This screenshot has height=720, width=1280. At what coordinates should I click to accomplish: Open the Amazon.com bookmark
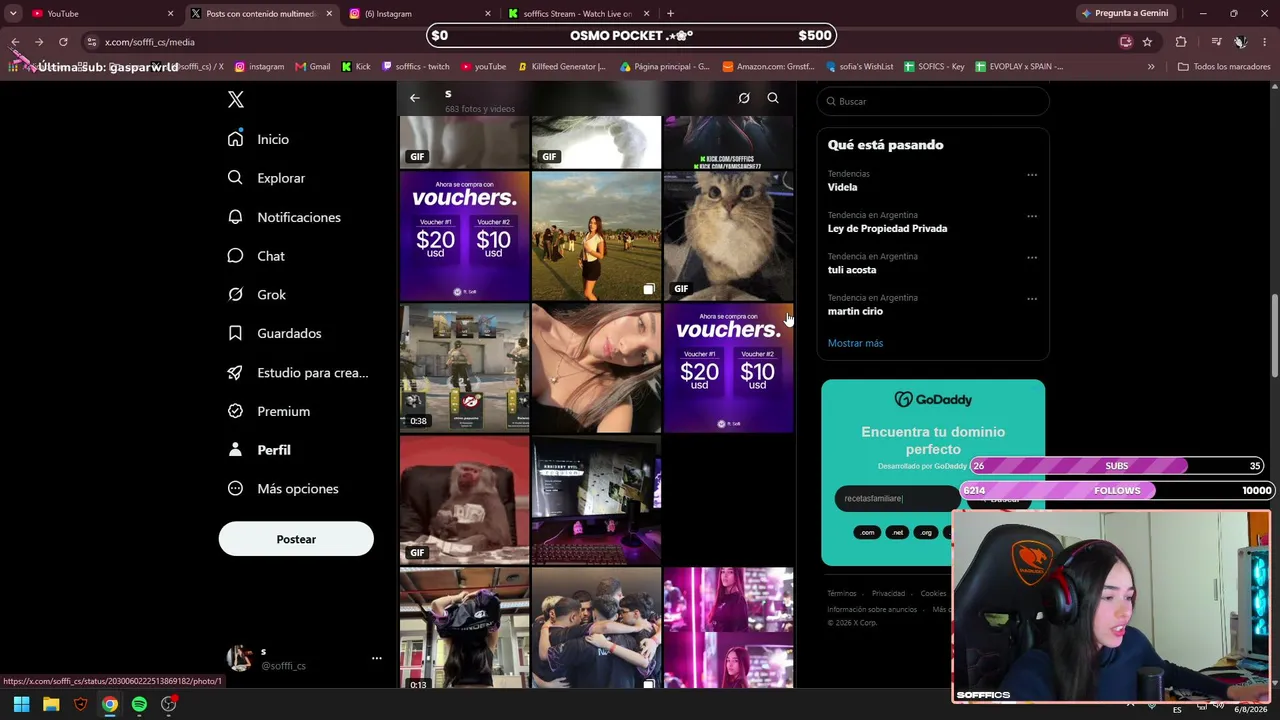(767, 67)
